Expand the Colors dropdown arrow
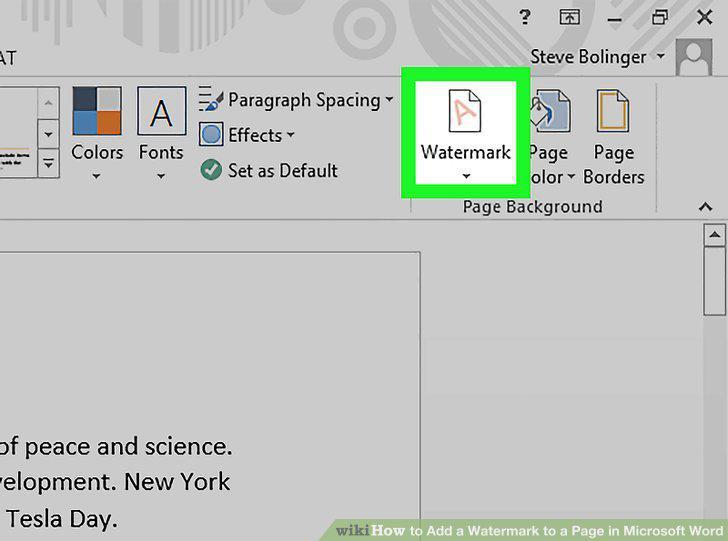 coord(97,176)
